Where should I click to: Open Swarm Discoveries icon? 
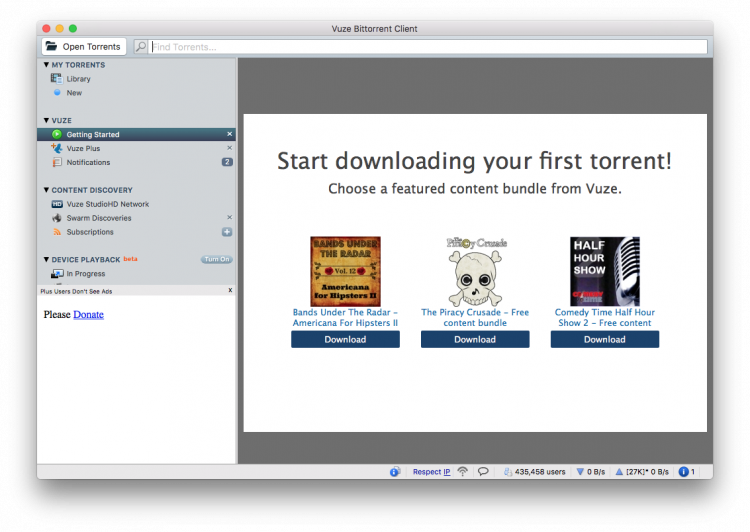[57, 218]
